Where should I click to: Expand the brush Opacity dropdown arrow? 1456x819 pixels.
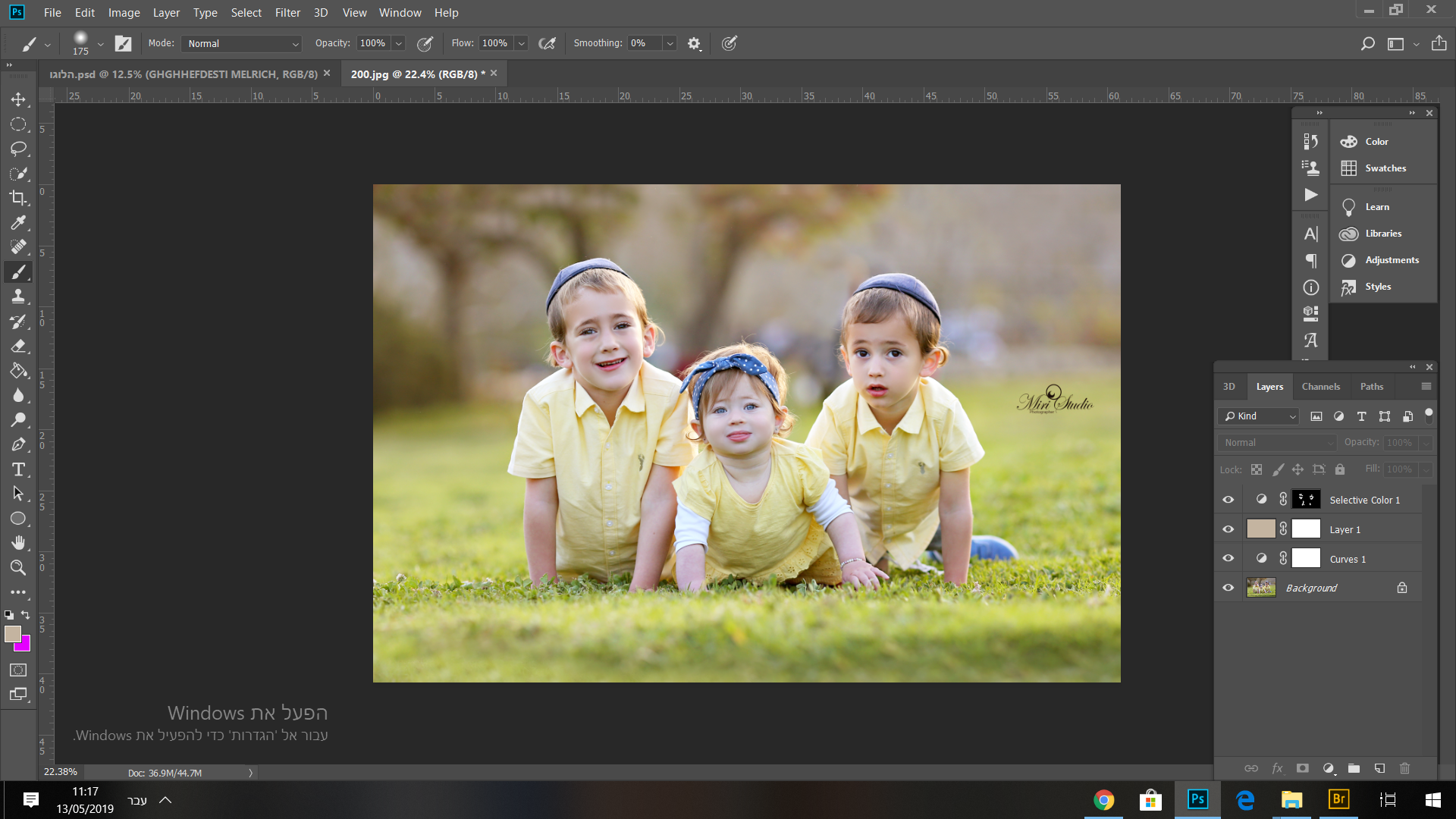399,44
